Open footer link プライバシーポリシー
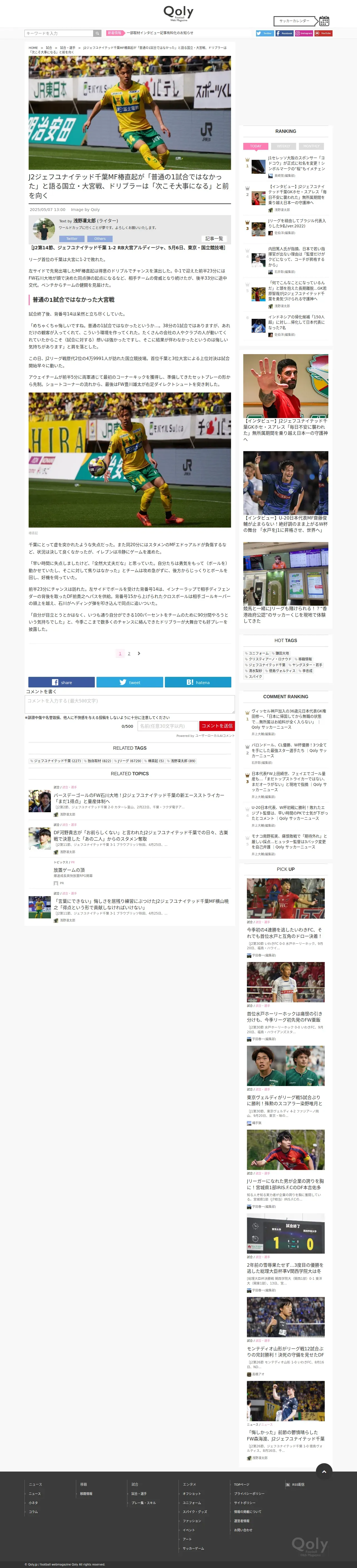The width and height of the screenshot is (357, 1568). point(249,1494)
